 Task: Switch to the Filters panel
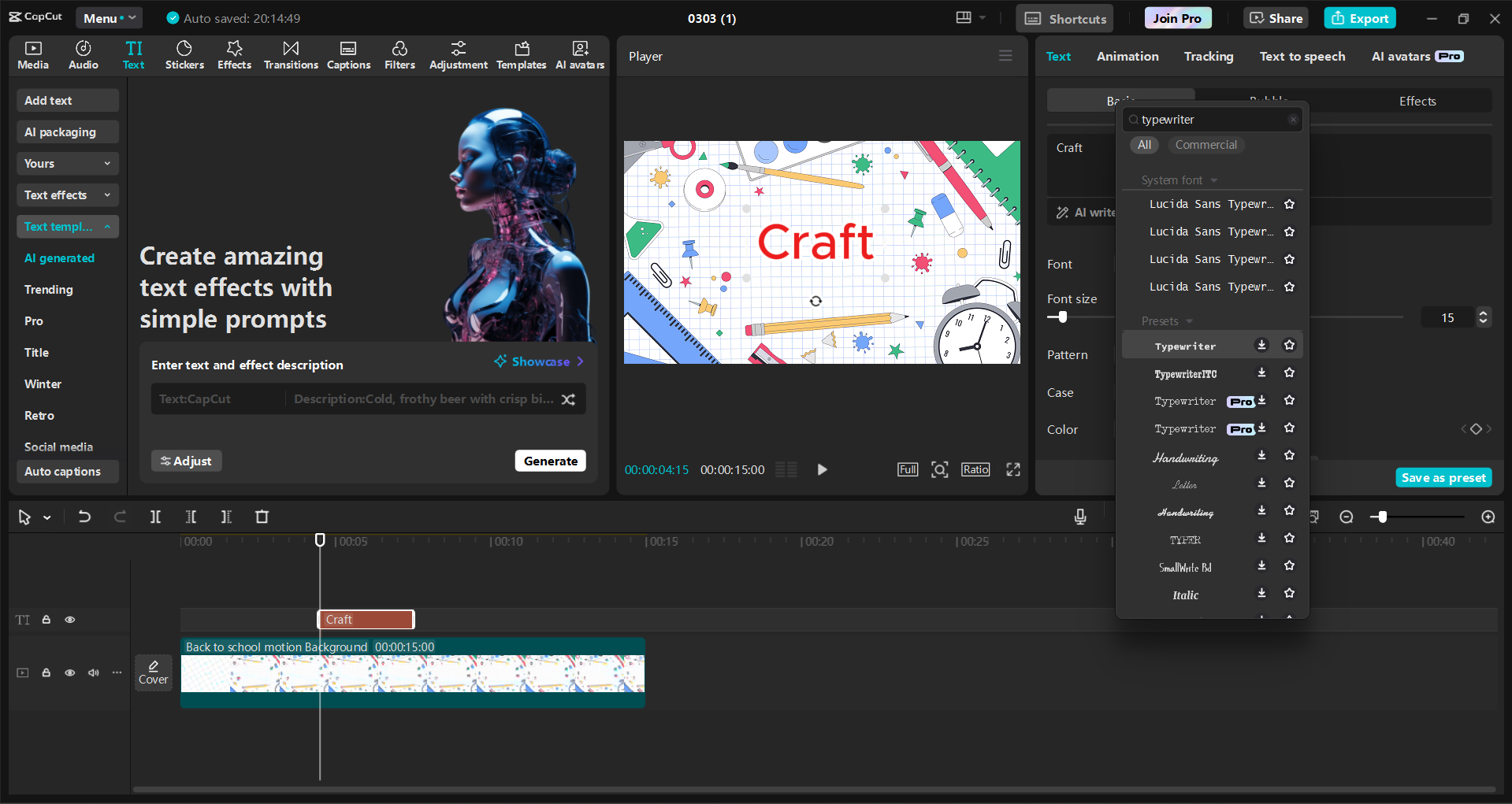point(399,55)
